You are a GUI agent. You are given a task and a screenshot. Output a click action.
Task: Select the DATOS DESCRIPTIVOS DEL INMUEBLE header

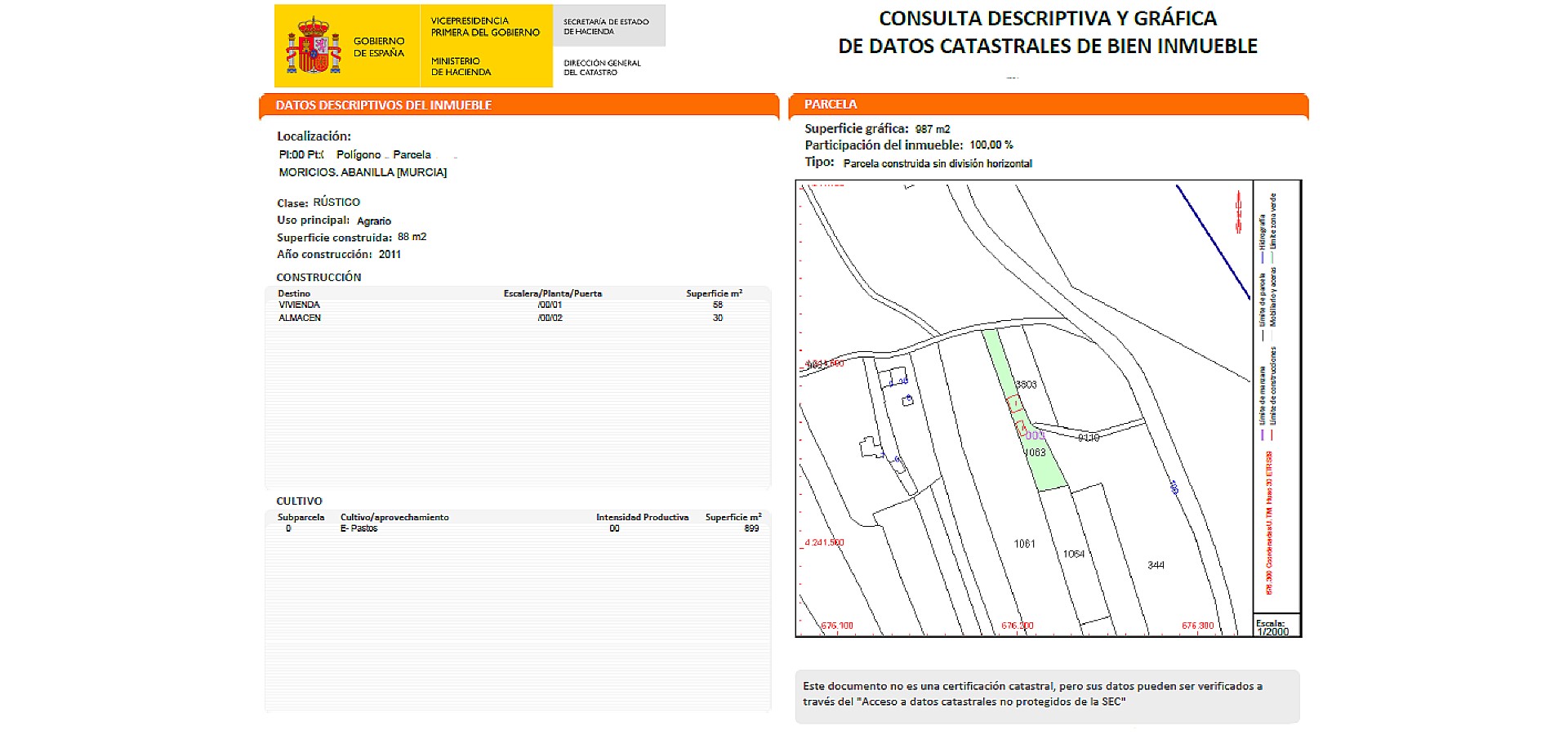click(384, 105)
